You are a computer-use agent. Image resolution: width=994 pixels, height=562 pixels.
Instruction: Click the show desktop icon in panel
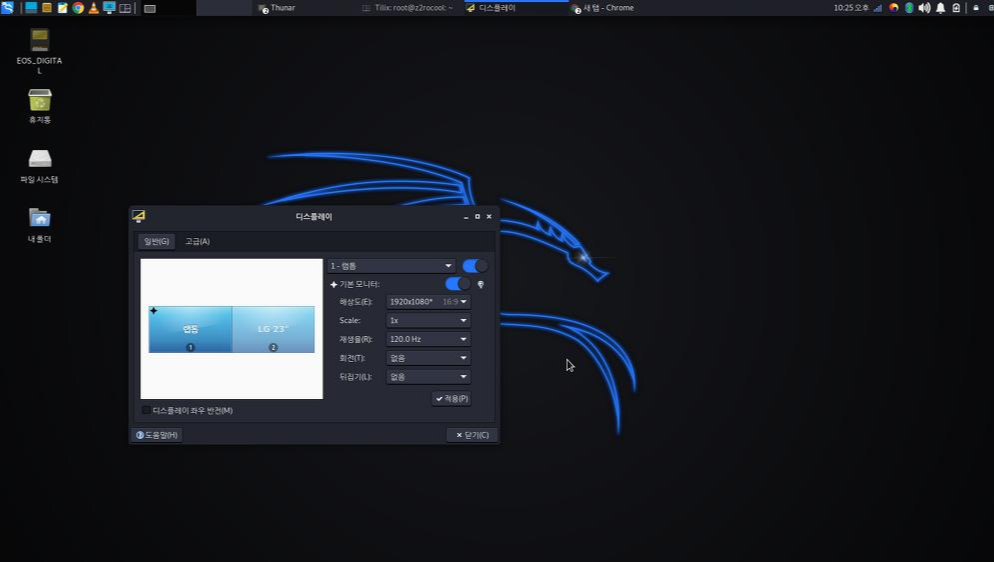pos(30,8)
